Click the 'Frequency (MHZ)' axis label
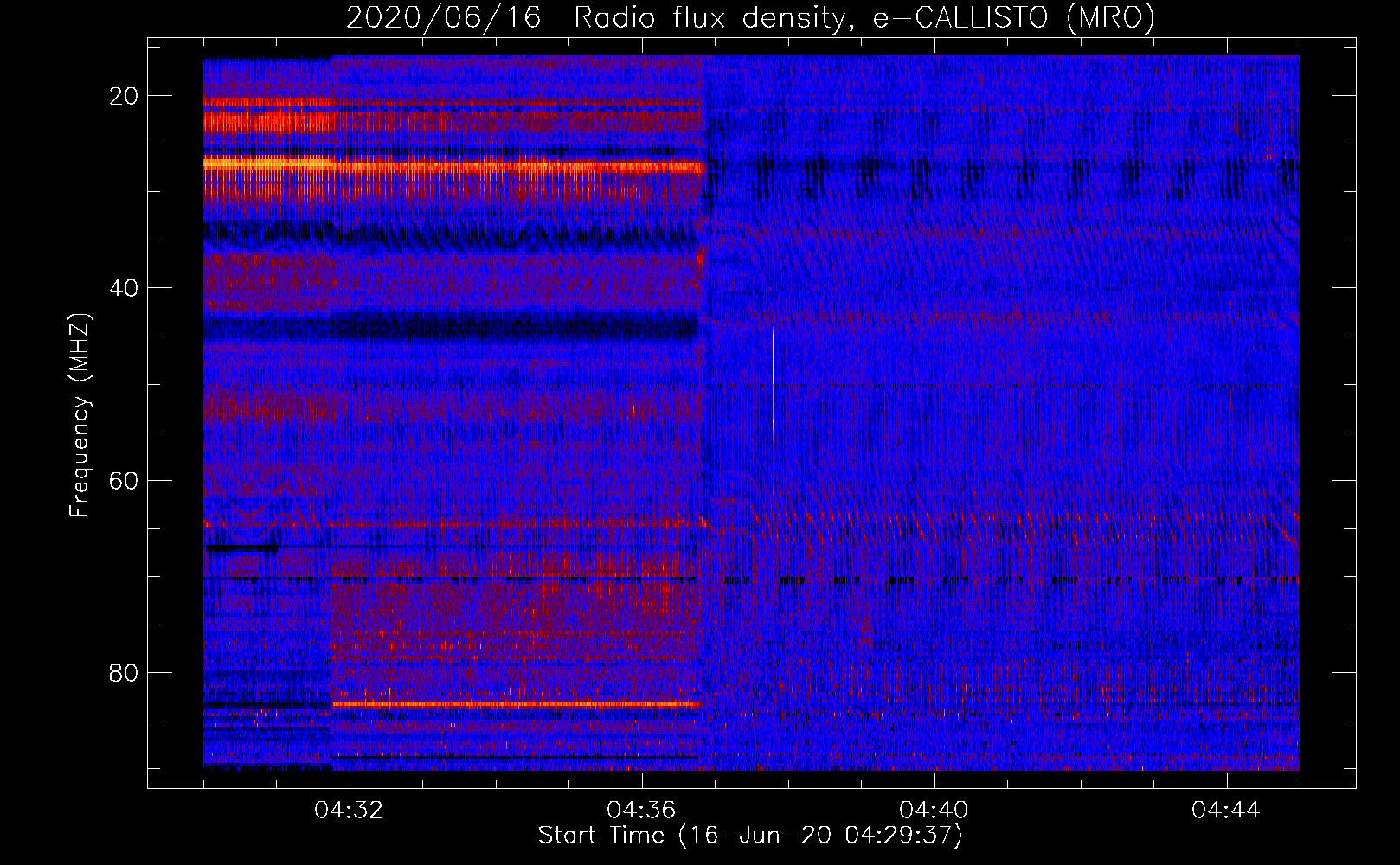This screenshot has width=1400, height=865. click(79, 415)
